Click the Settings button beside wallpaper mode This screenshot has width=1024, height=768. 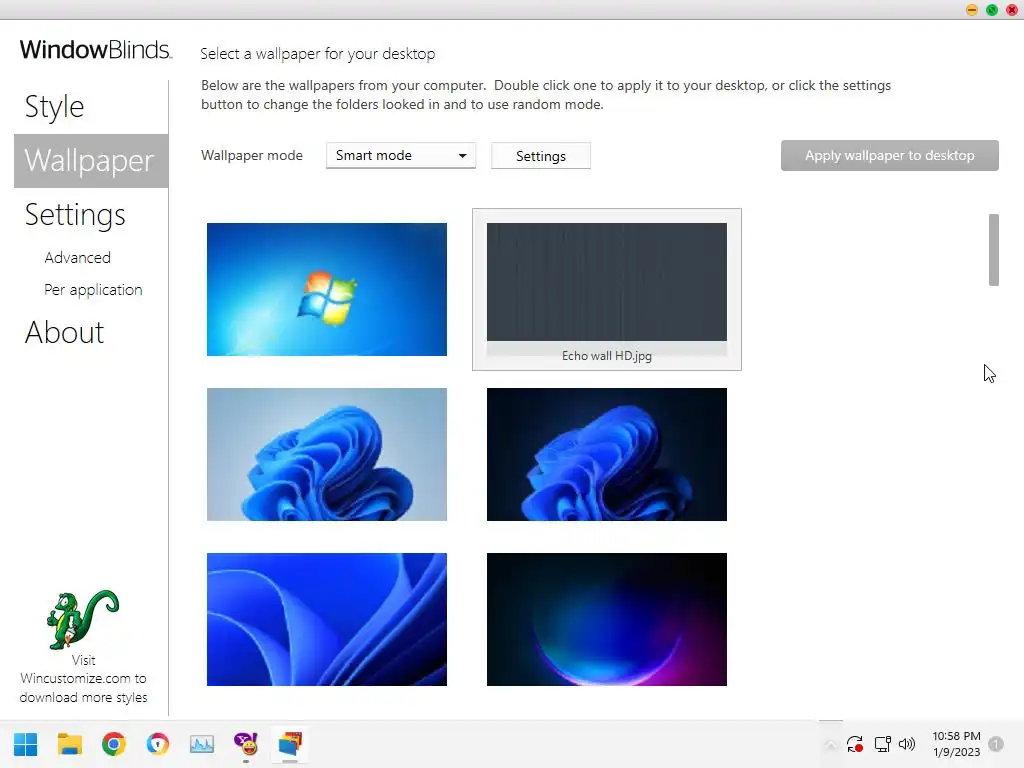click(541, 156)
